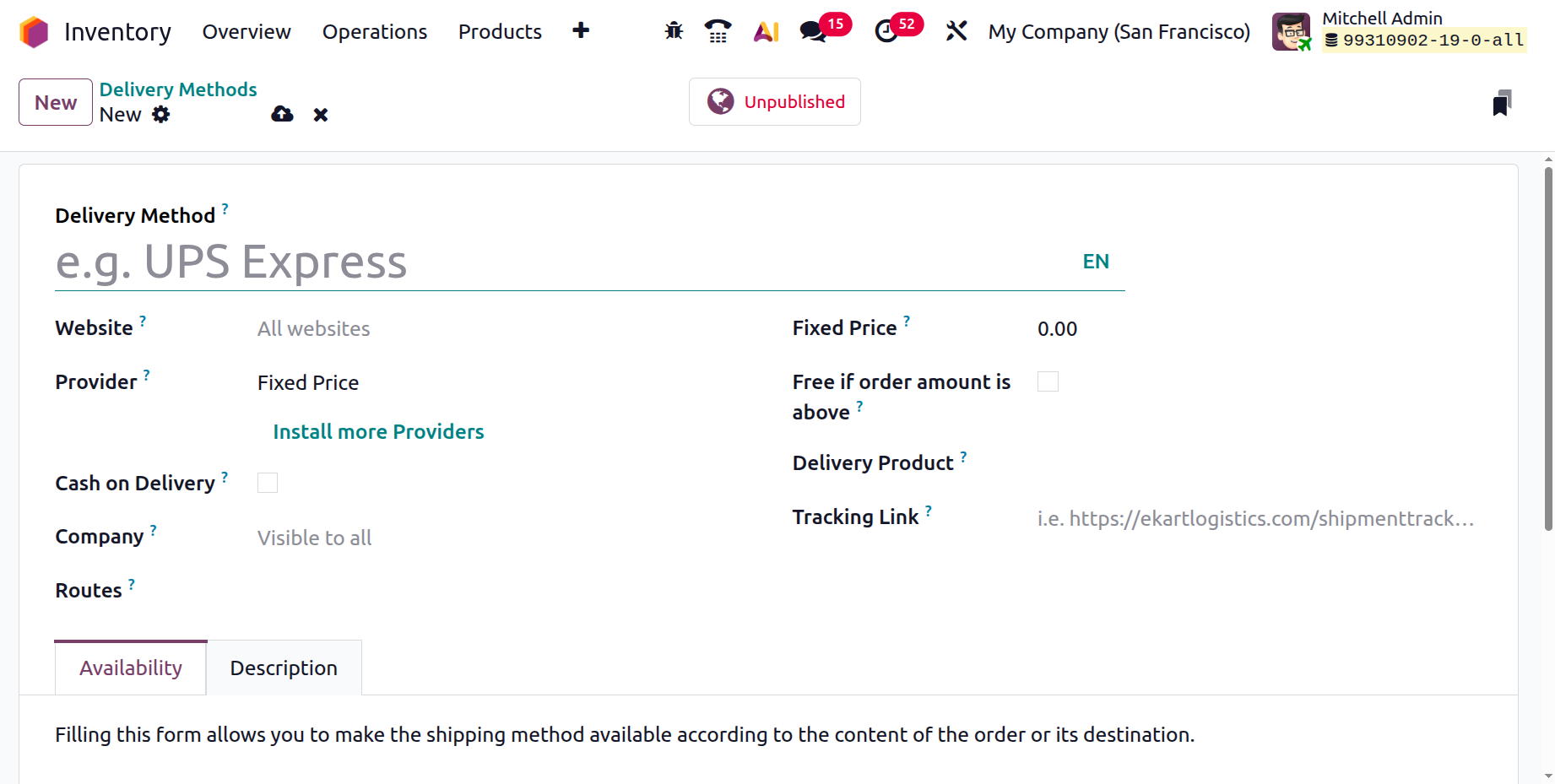Click the wrench and screwdriver tools icon

pos(956,31)
